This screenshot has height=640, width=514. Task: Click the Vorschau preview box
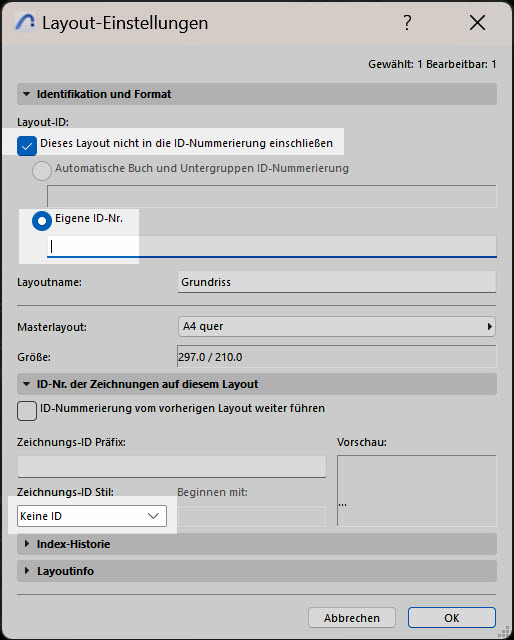tap(417, 491)
